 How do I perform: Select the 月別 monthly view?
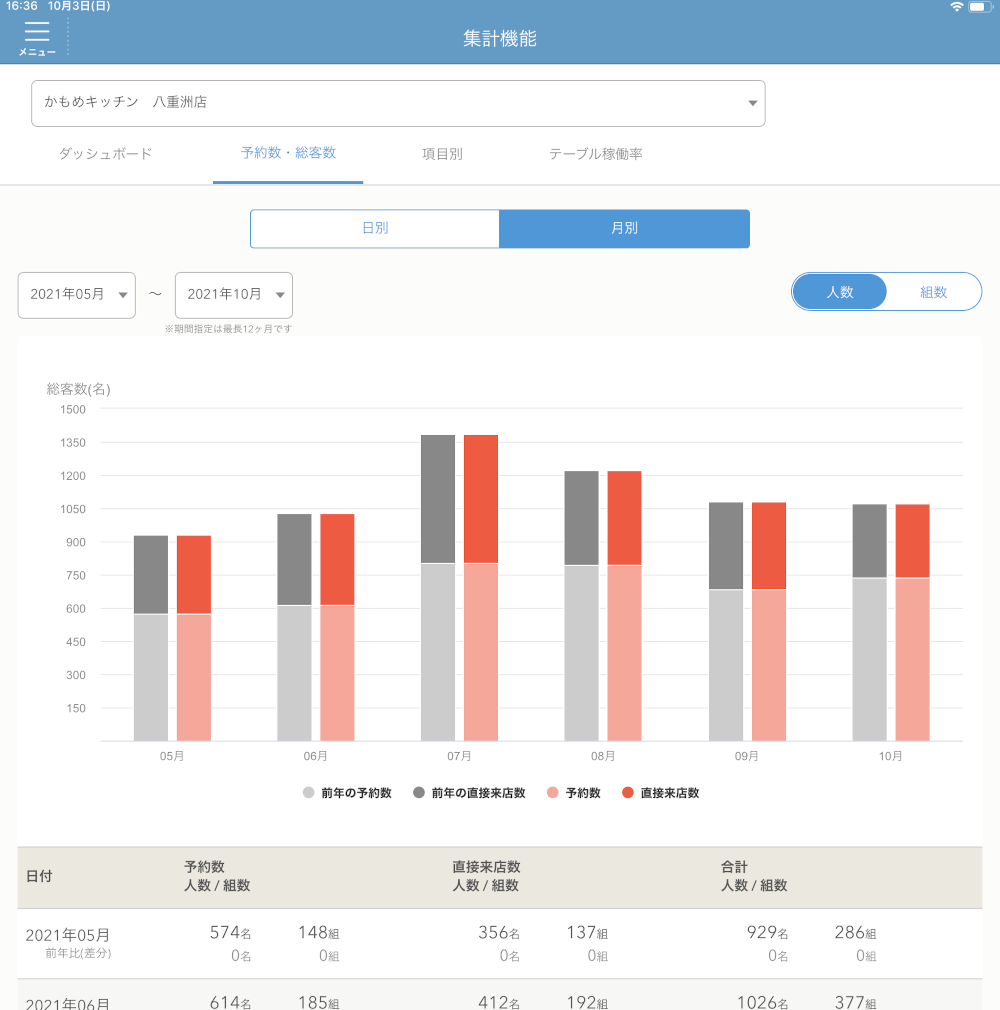pos(624,228)
